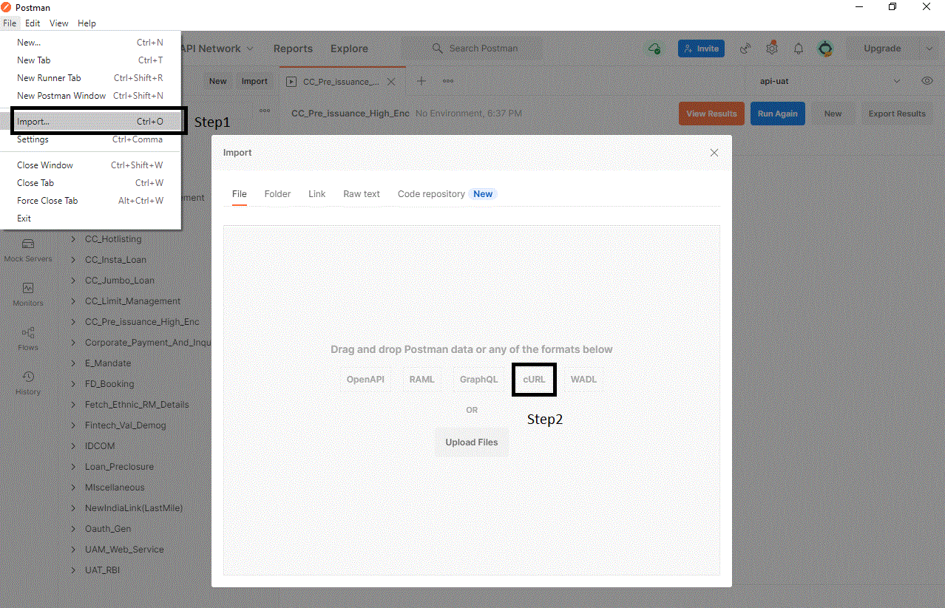Click the user avatar icon

click(x=825, y=48)
